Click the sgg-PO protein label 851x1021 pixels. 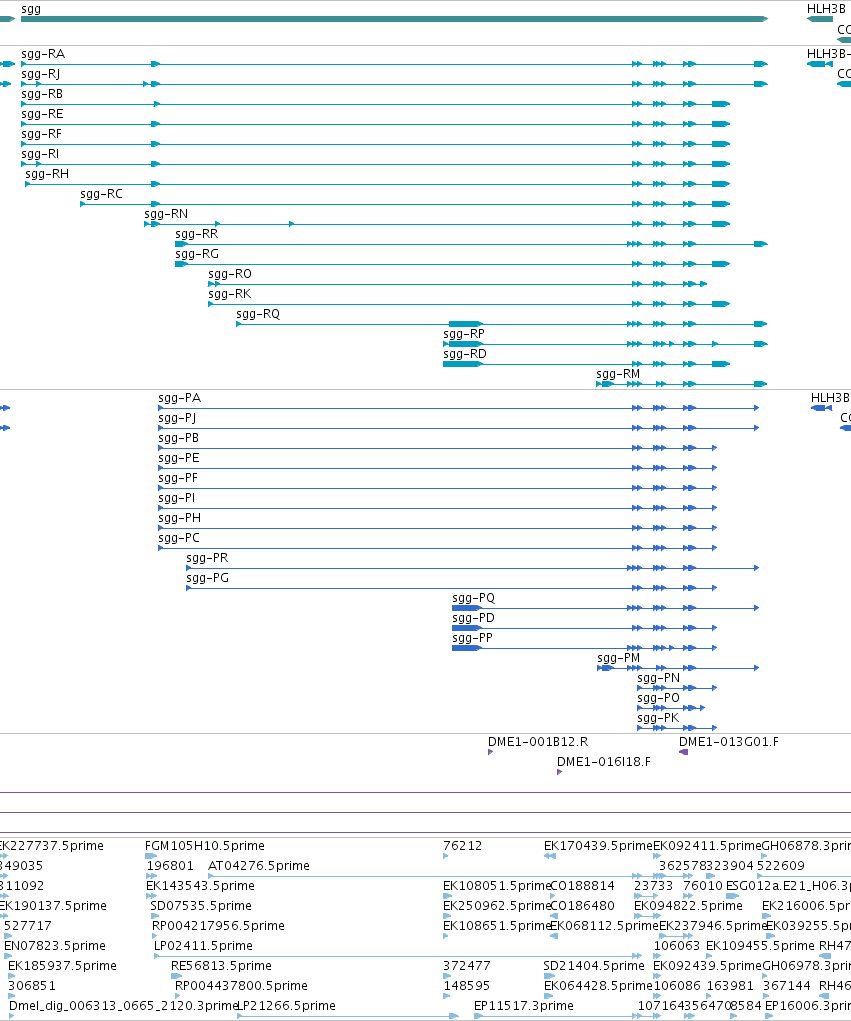click(659, 698)
